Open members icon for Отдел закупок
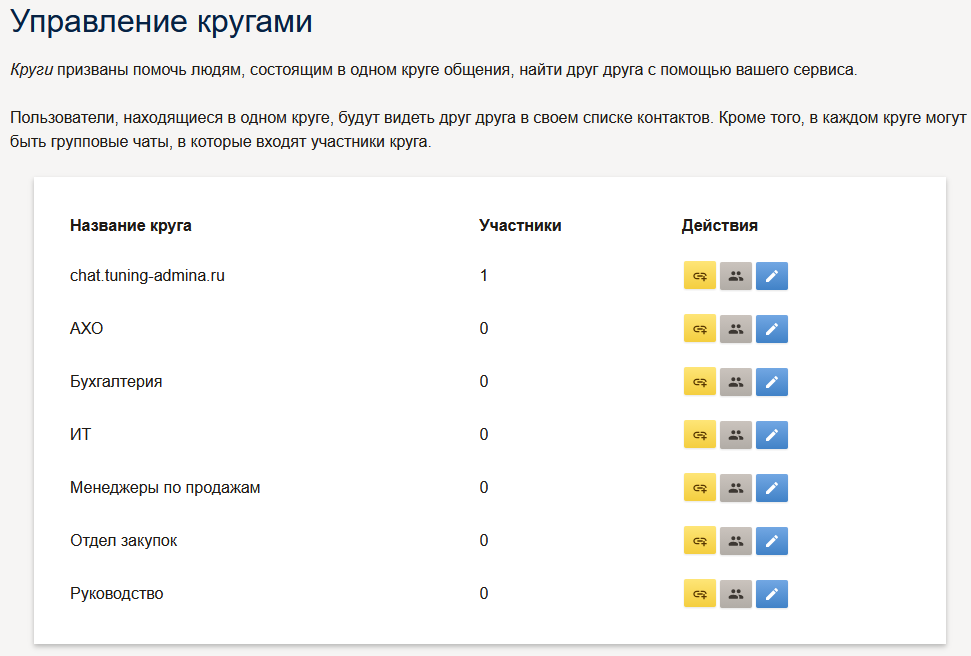The width and height of the screenshot is (971, 656). (736, 541)
